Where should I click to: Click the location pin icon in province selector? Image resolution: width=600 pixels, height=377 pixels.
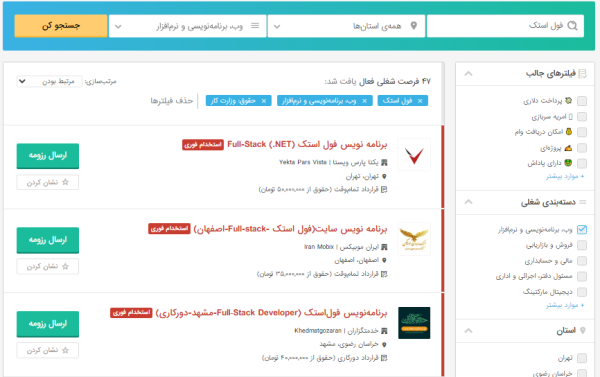click(414, 26)
